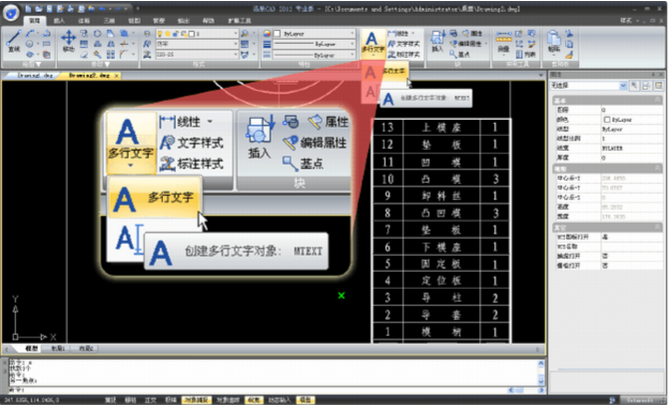The image size is (670, 407).
Task: Click the Undo arrow in quick access toolbar
Action: pos(103,9)
